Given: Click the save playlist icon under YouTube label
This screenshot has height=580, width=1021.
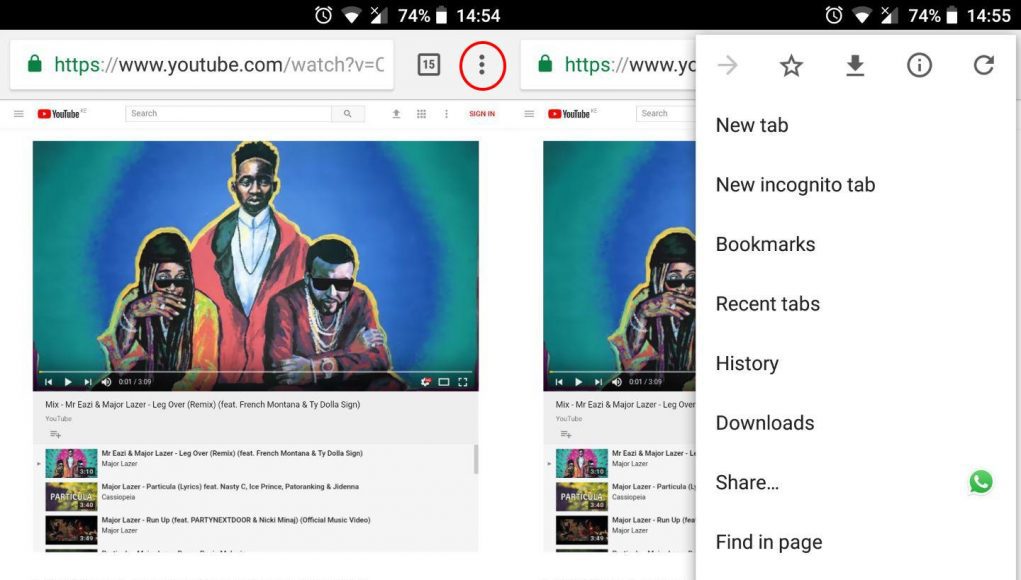Looking at the screenshot, I should [x=55, y=434].
